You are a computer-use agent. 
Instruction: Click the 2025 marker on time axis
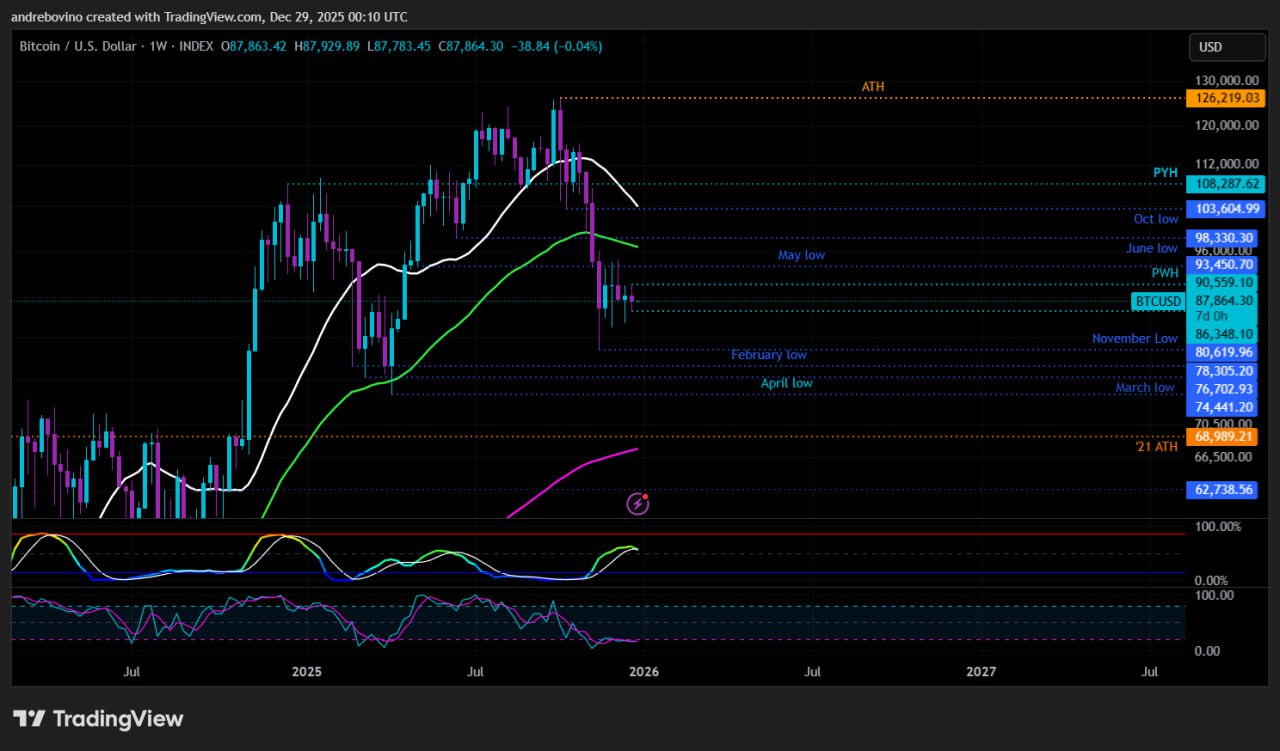[x=306, y=672]
